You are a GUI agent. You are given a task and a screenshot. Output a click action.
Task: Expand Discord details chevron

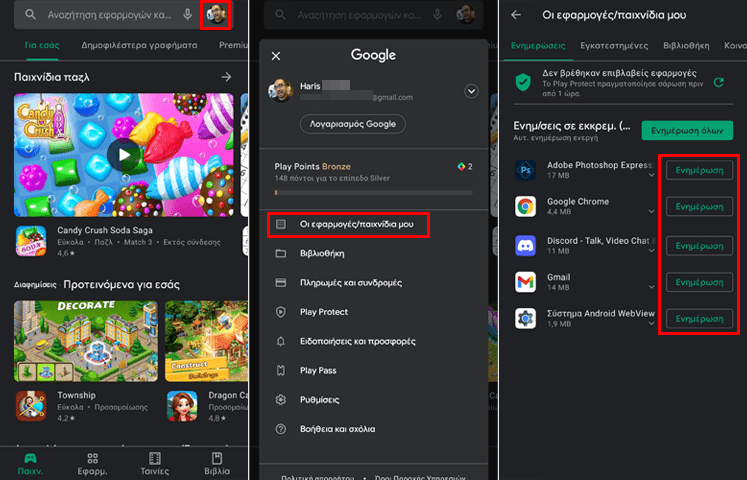coord(651,251)
